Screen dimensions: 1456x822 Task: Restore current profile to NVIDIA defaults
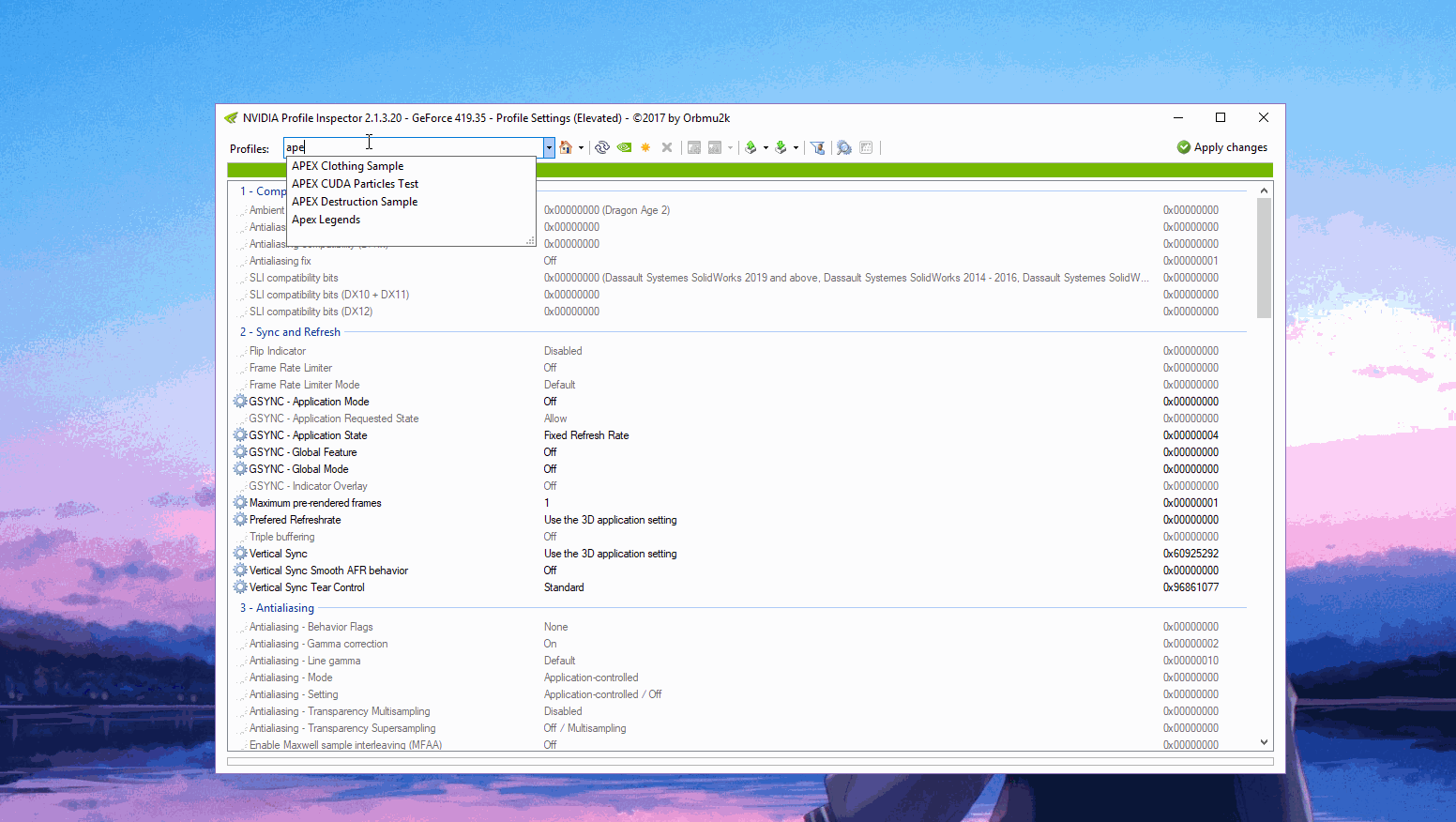tap(566, 147)
